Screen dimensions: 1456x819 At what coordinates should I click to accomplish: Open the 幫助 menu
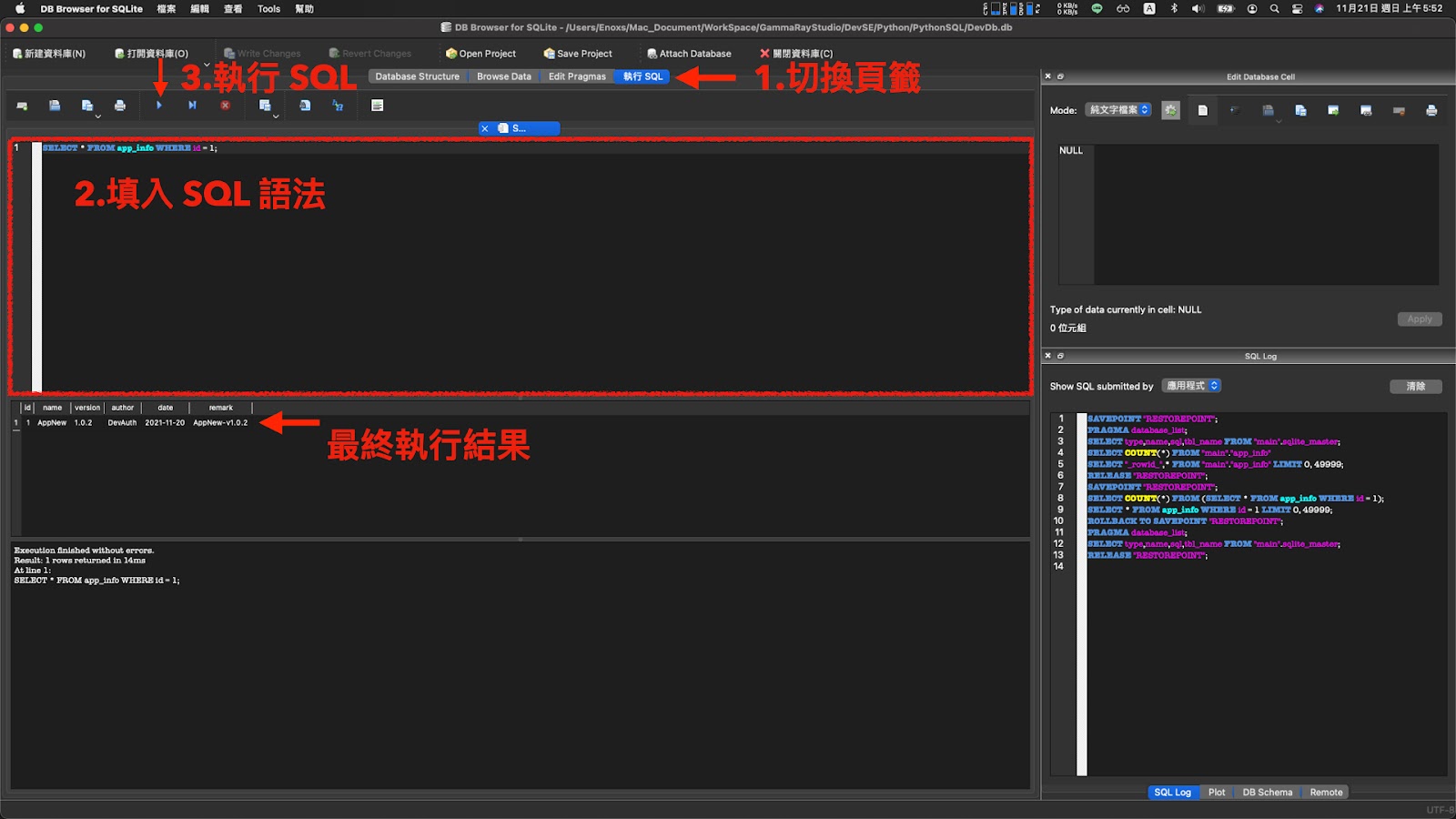304,8
